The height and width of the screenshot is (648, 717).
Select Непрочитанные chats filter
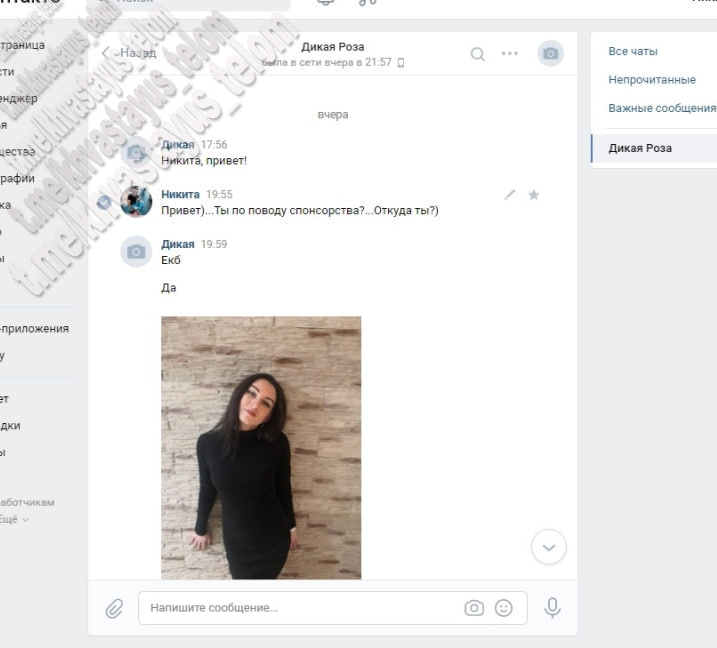pos(652,80)
